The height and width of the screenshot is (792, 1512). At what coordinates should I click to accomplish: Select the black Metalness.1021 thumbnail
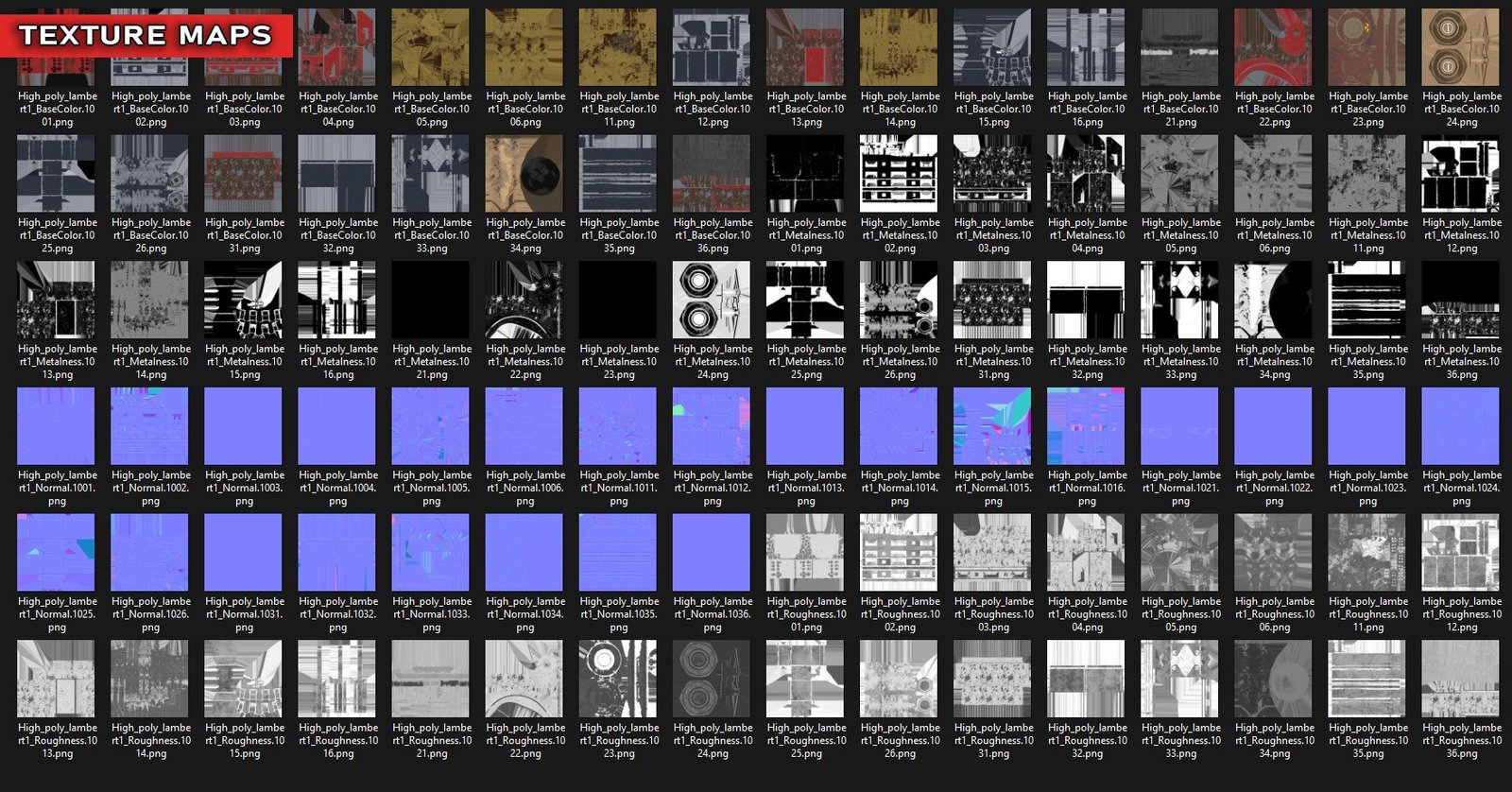(x=431, y=301)
